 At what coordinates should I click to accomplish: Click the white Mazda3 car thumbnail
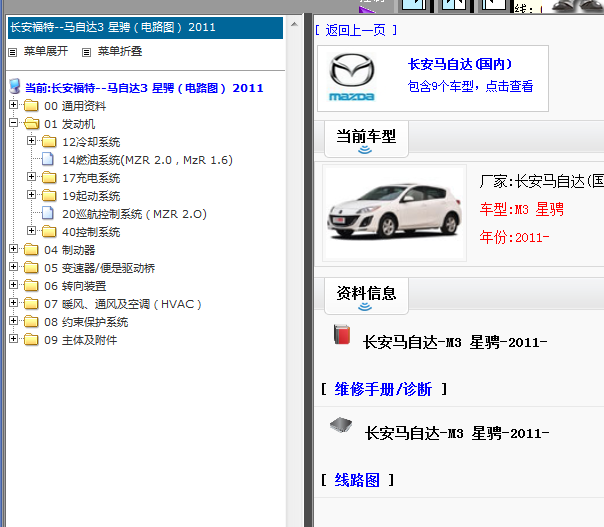pyautogui.click(x=394, y=213)
